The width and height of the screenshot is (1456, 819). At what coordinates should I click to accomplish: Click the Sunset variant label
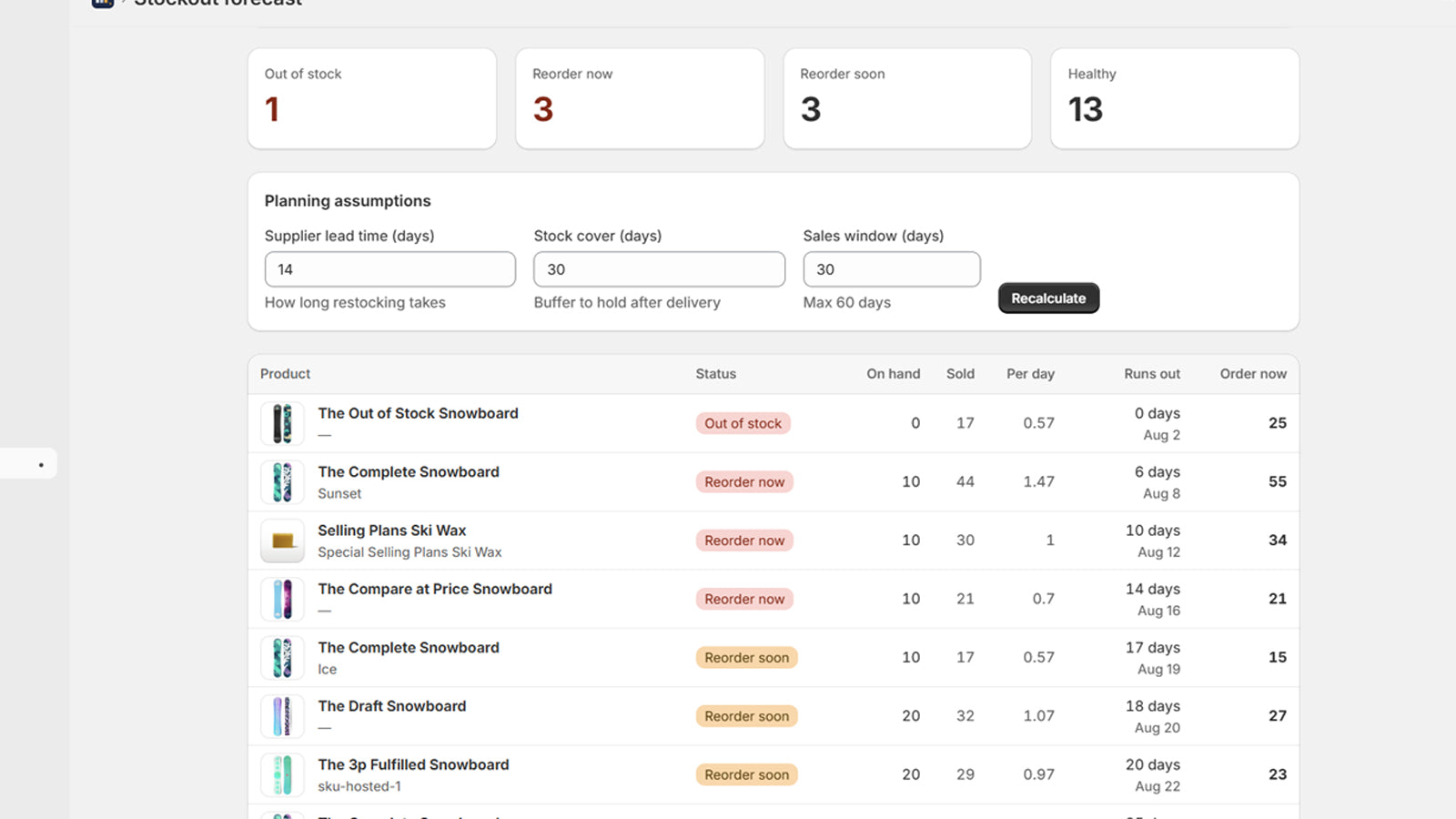click(339, 493)
